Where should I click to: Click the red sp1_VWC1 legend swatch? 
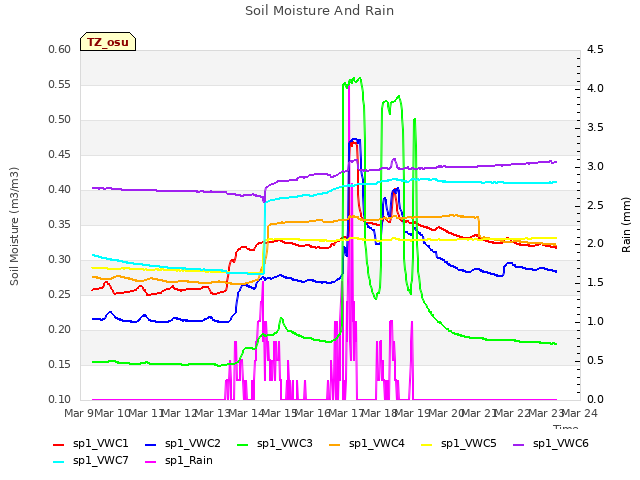click(x=59, y=445)
